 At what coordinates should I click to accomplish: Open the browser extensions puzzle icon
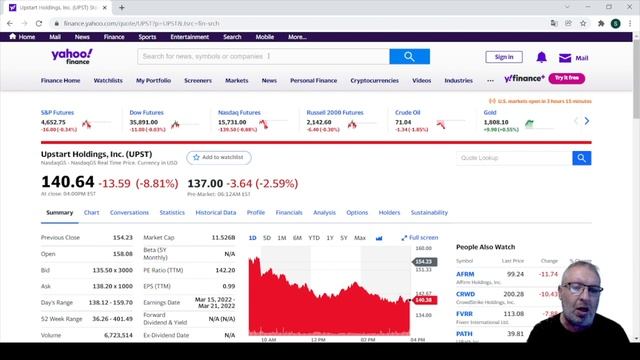[601, 24]
